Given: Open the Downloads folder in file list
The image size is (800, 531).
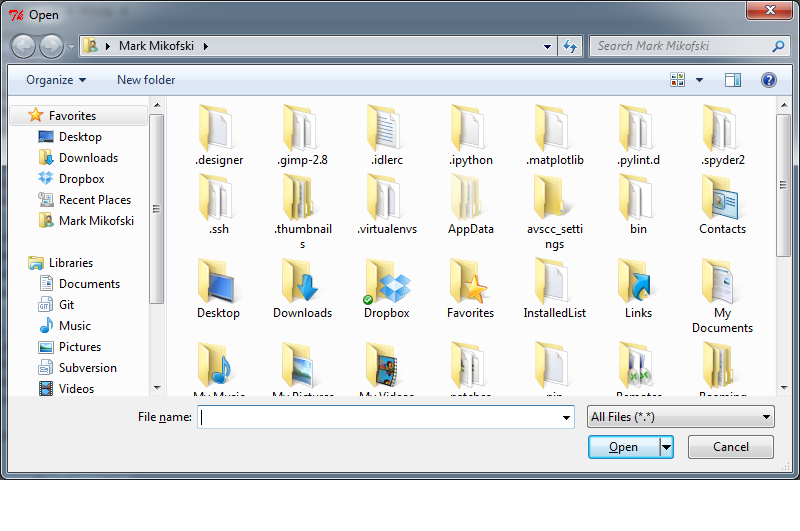Looking at the screenshot, I should coord(303,289).
